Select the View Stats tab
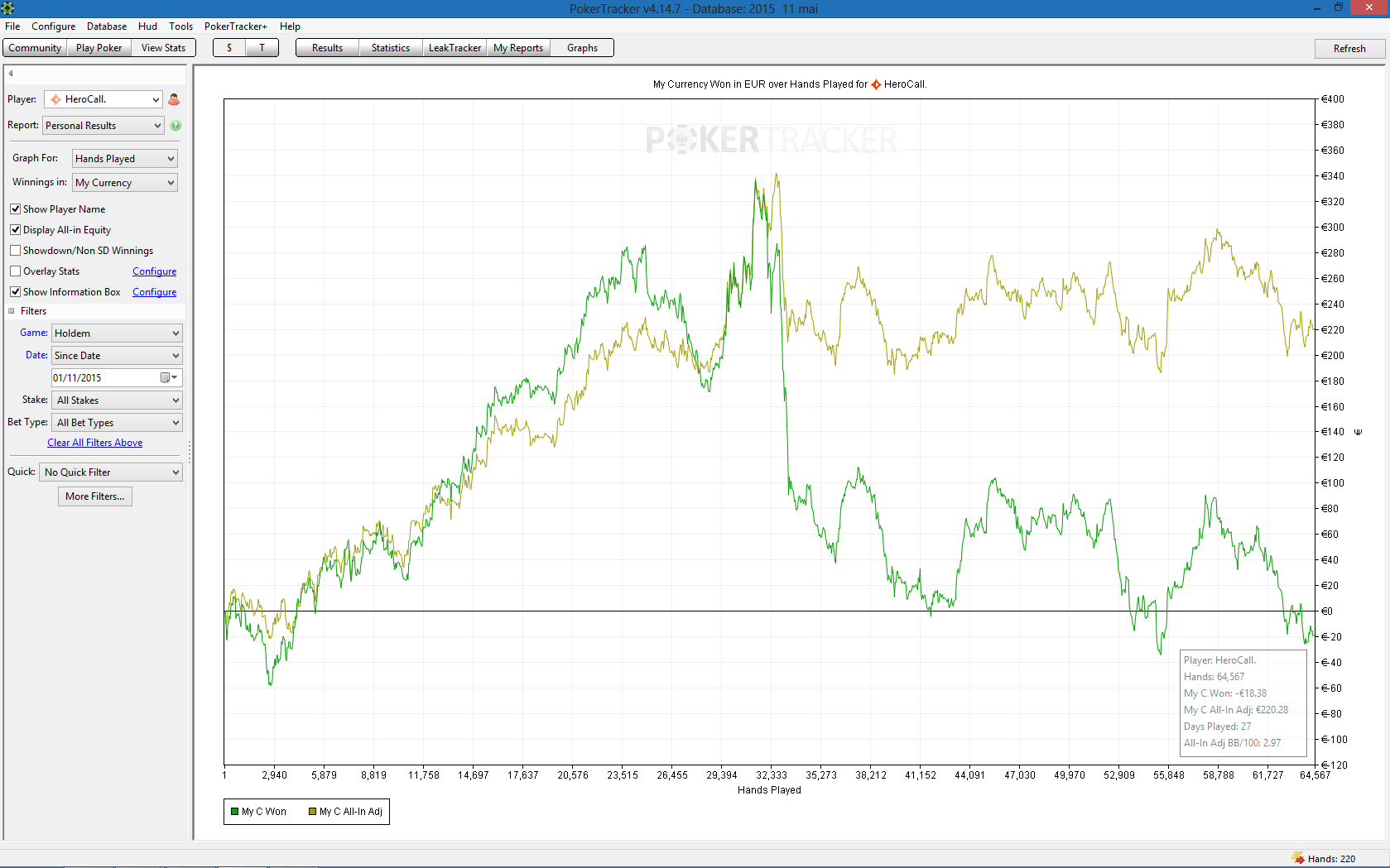Image resolution: width=1390 pixels, height=868 pixels. (x=163, y=48)
